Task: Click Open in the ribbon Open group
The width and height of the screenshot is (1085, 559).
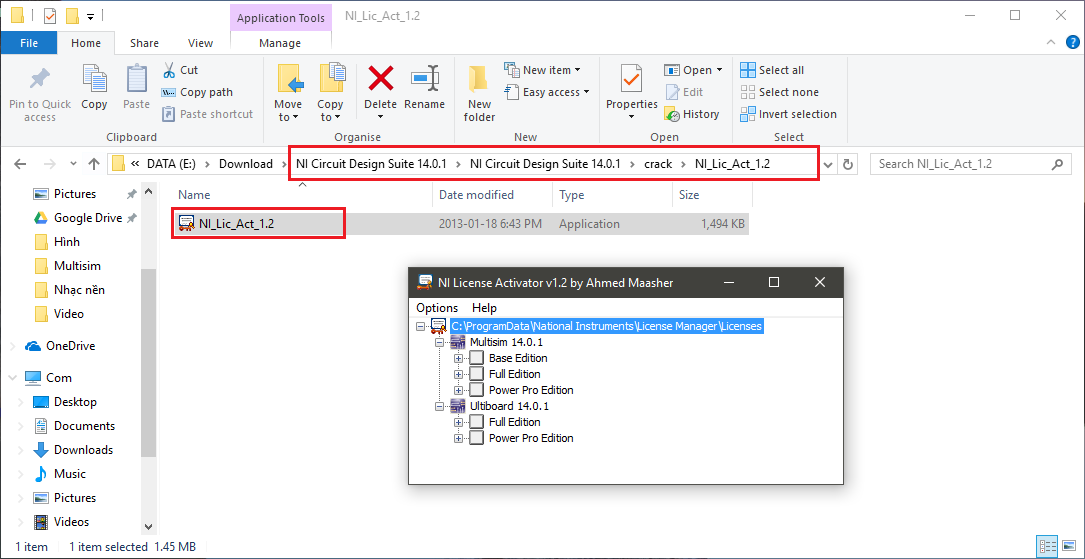Action: (x=693, y=70)
